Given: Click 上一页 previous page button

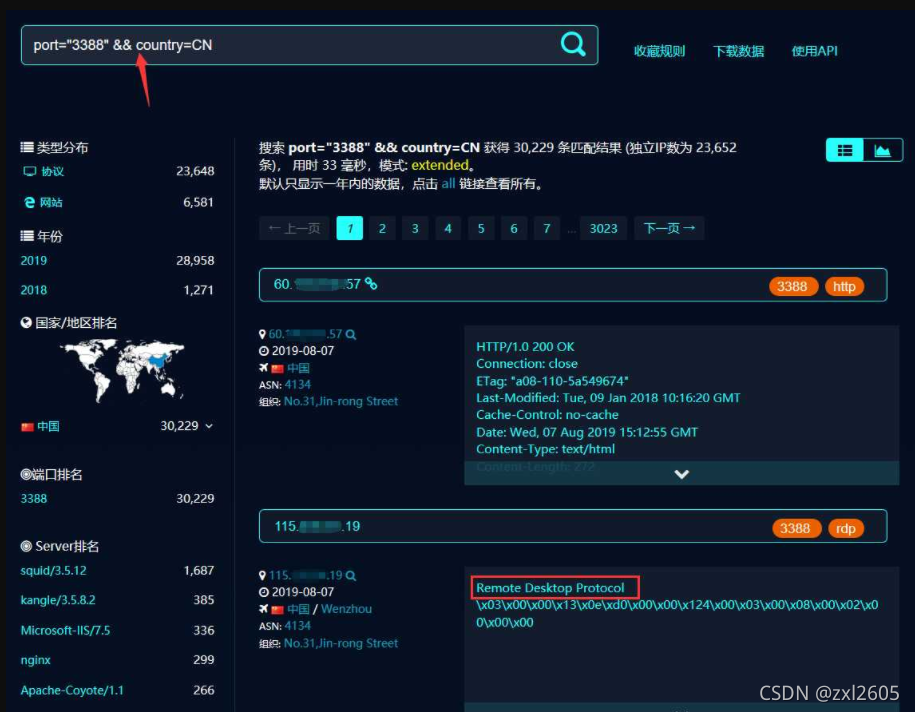Looking at the screenshot, I should click(x=294, y=228).
